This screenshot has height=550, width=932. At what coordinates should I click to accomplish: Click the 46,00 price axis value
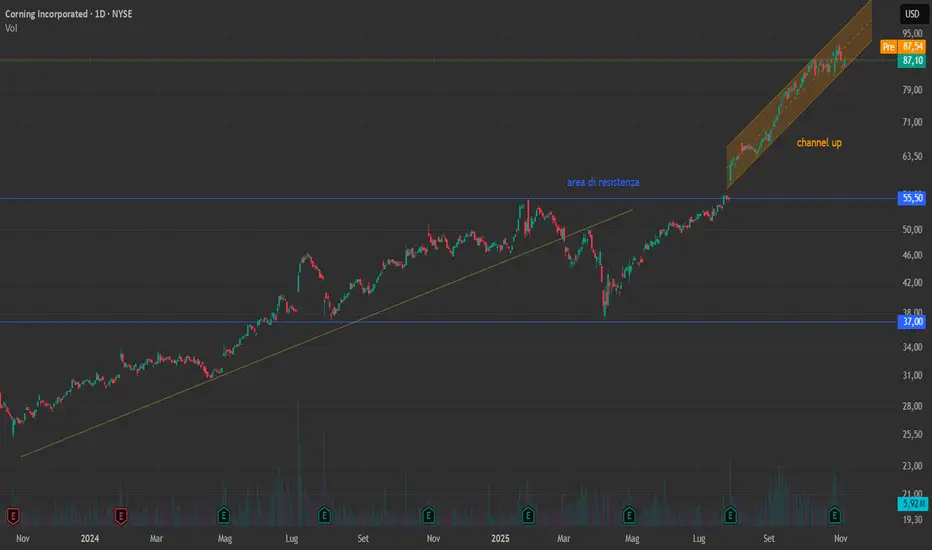click(912, 255)
